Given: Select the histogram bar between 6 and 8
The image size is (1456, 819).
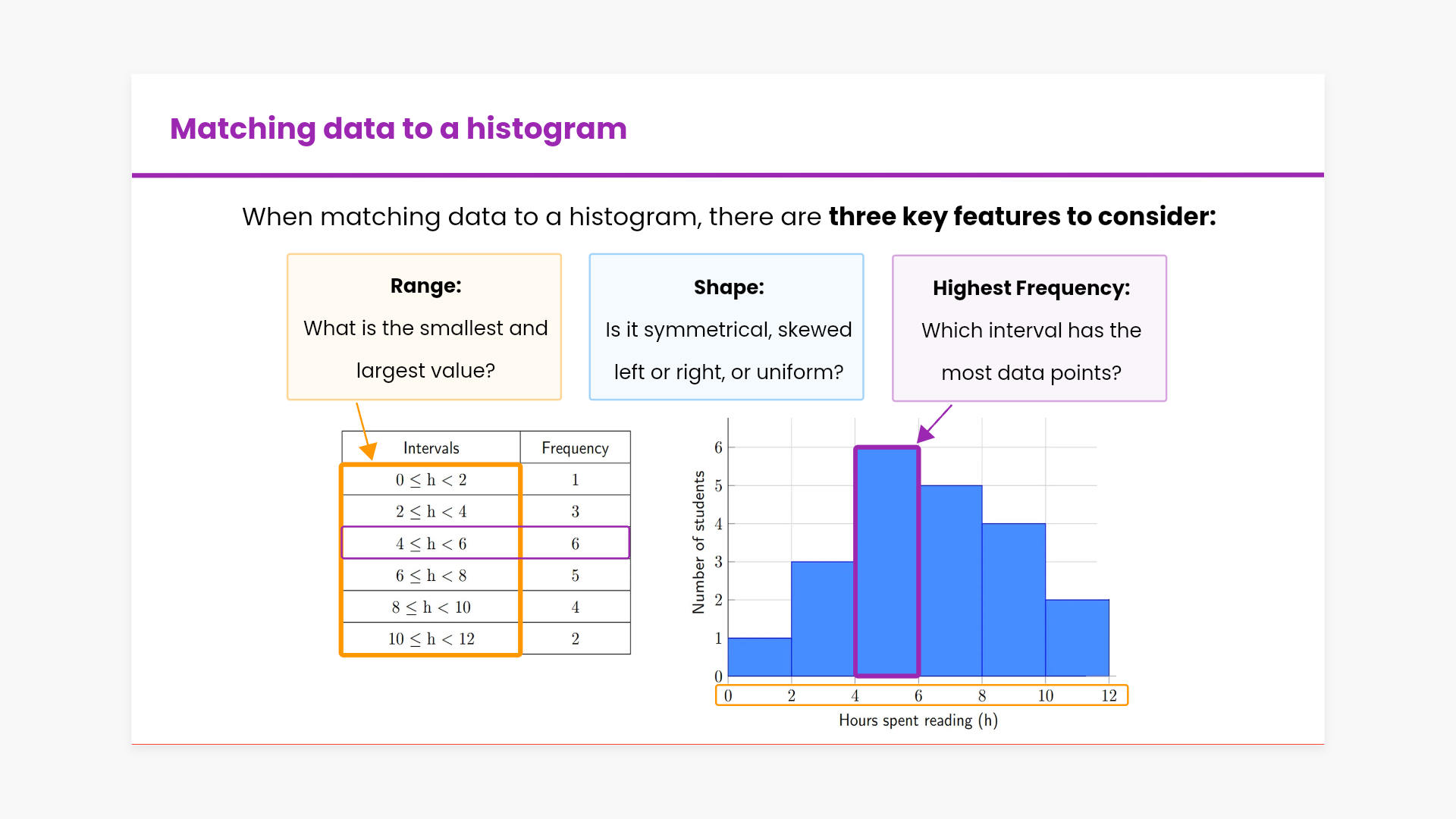Looking at the screenshot, I should coord(950,580).
